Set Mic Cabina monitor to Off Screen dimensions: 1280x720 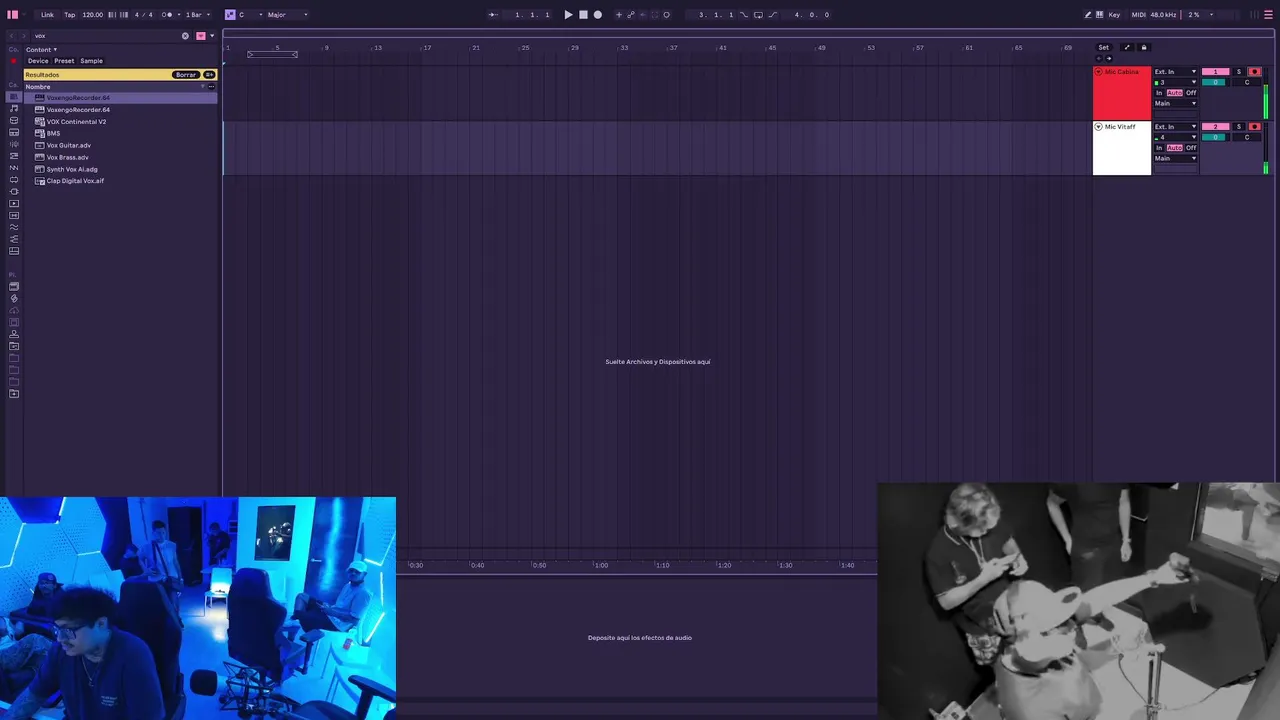pos(1191,93)
